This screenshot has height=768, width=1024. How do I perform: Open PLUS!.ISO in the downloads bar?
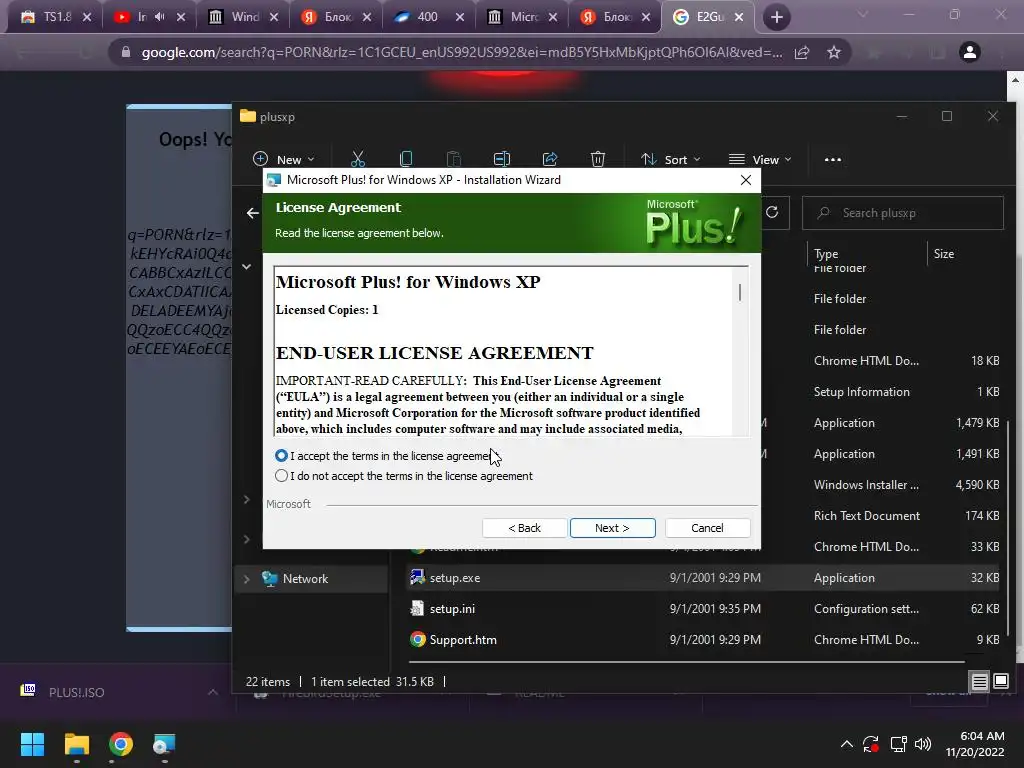[76, 692]
